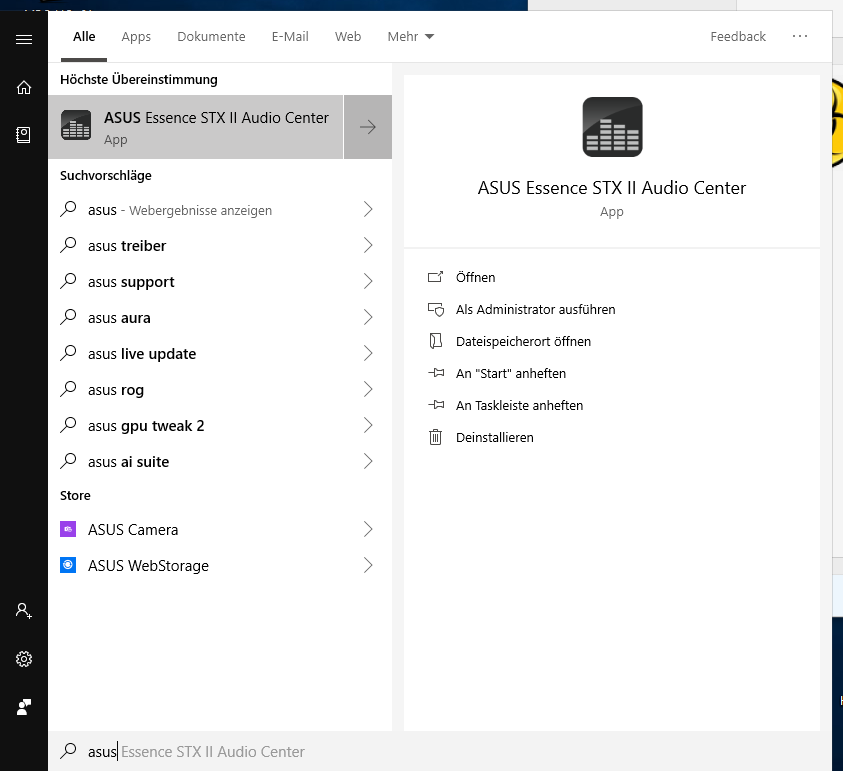Click the pin icon for 'An "Start" anheften'

click(x=436, y=373)
